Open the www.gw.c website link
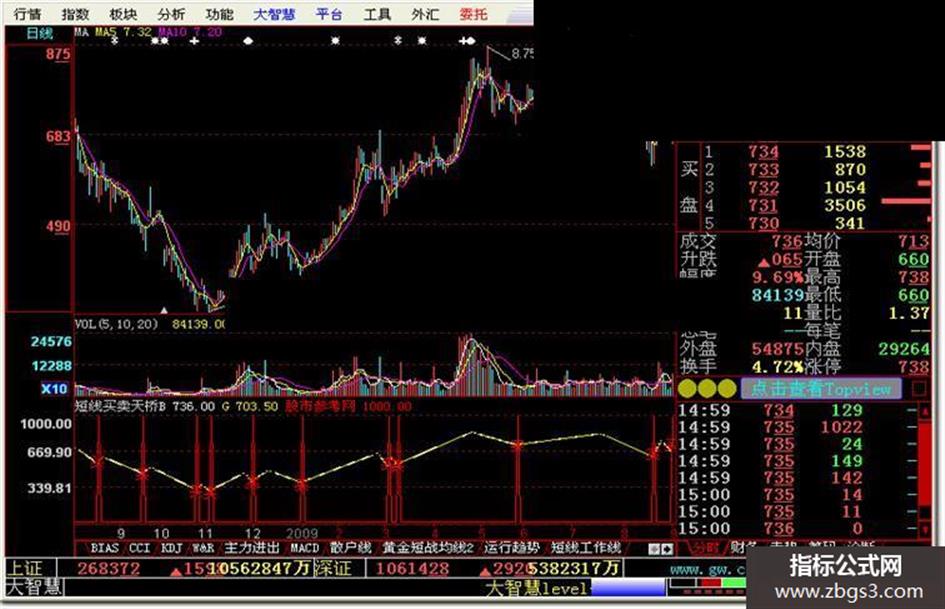Screen dimensions: 945x609 click(x=707, y=569)
